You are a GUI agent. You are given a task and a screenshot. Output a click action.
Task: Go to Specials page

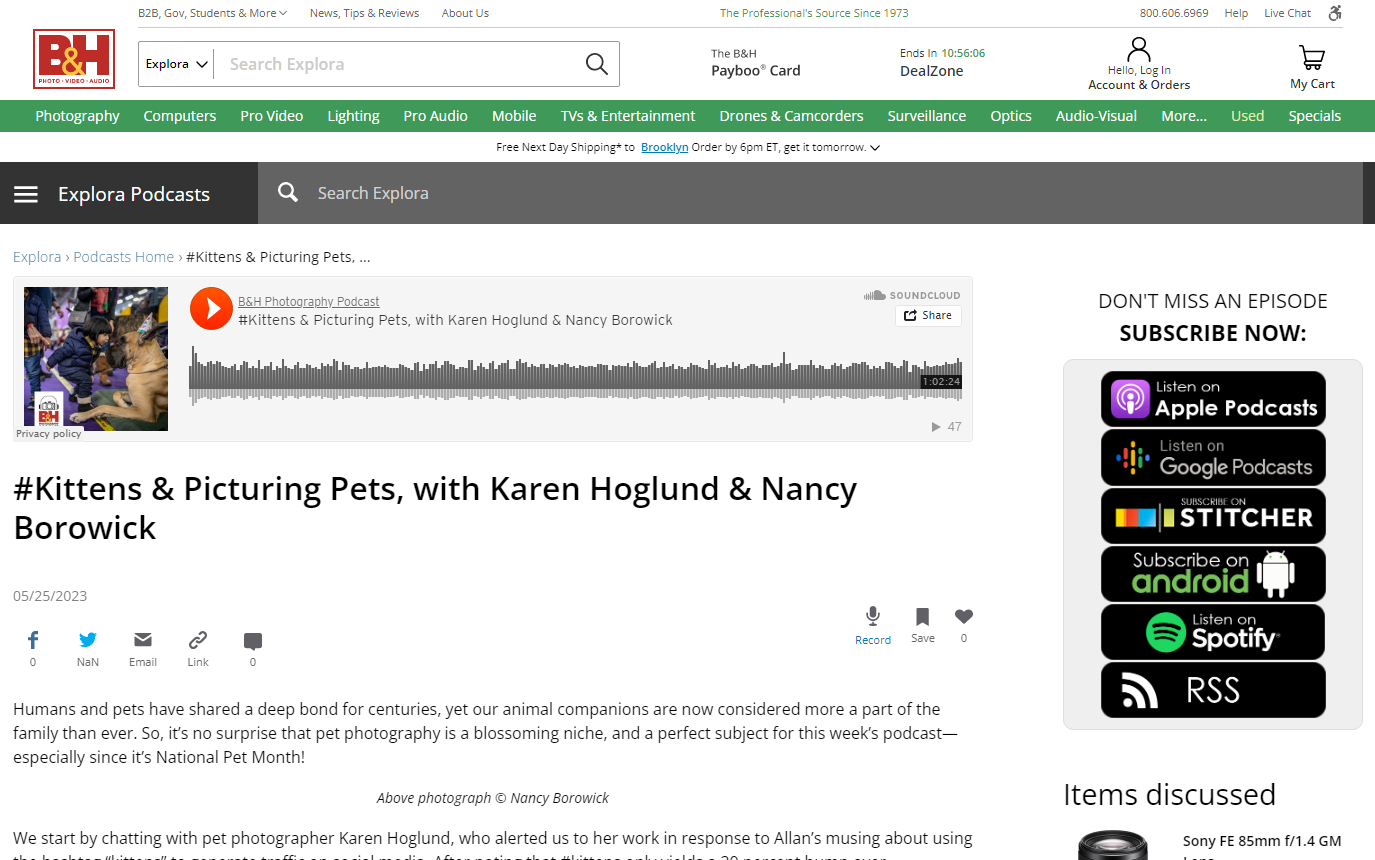[x=1314, y=116]
